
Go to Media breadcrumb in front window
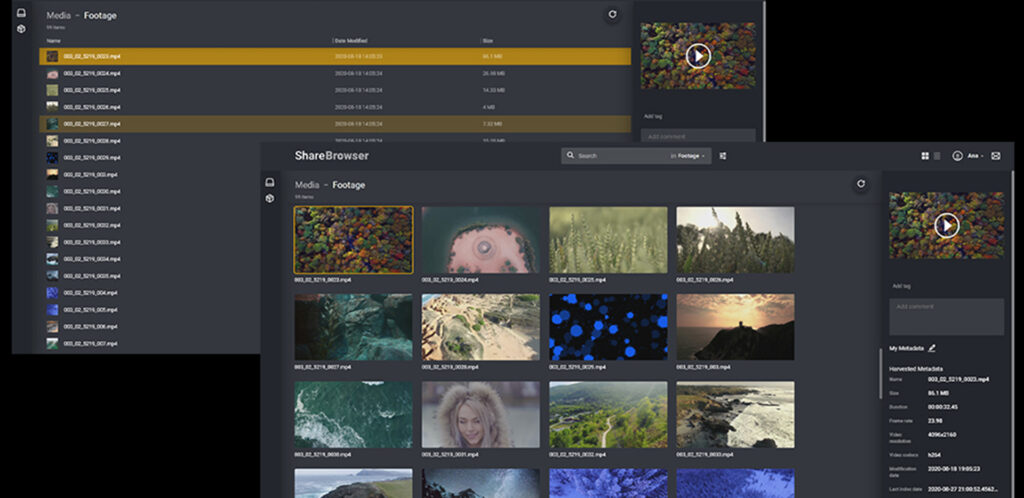coord(307,185)
